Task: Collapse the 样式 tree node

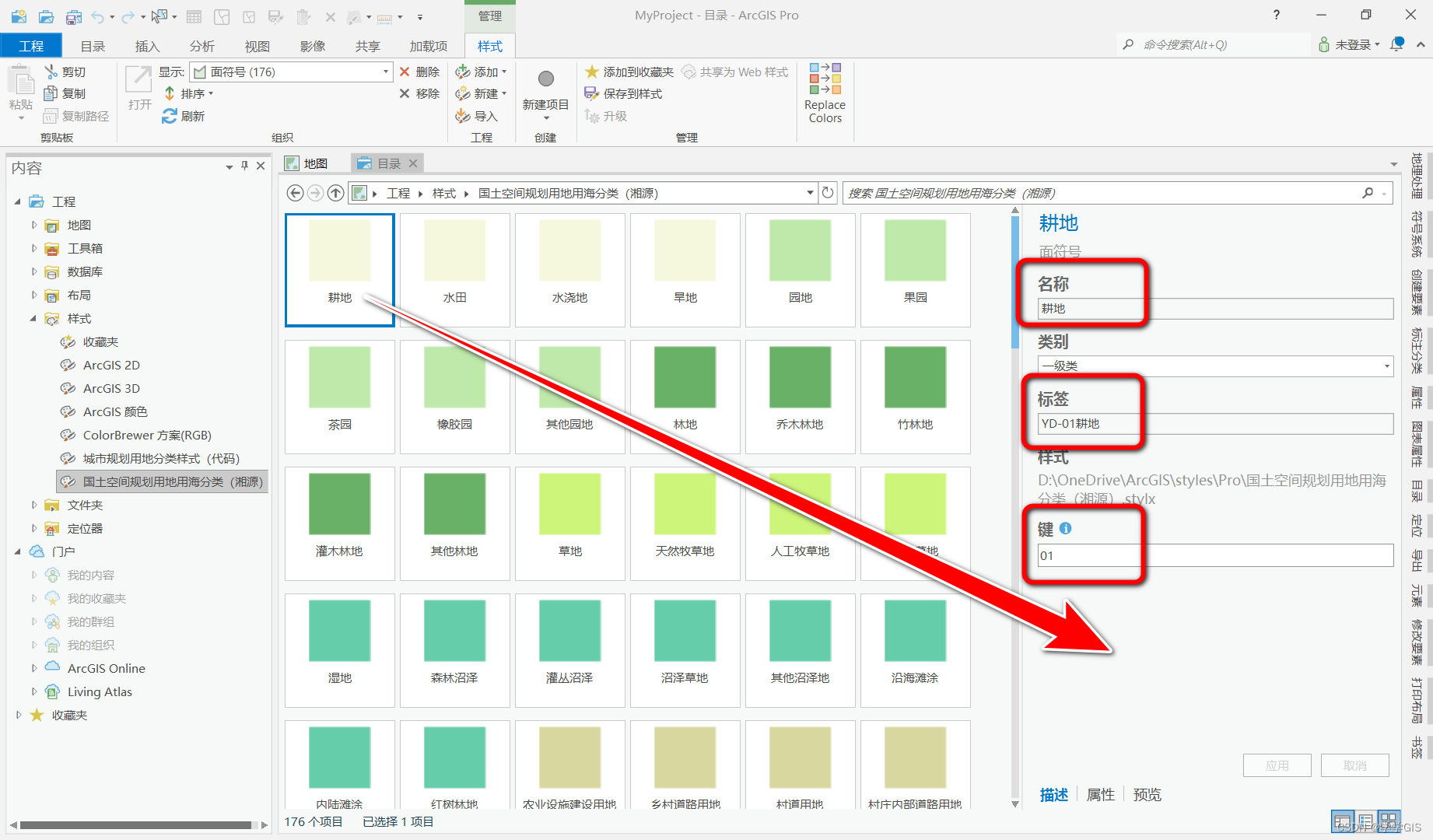Action: (x=33, y=318)
